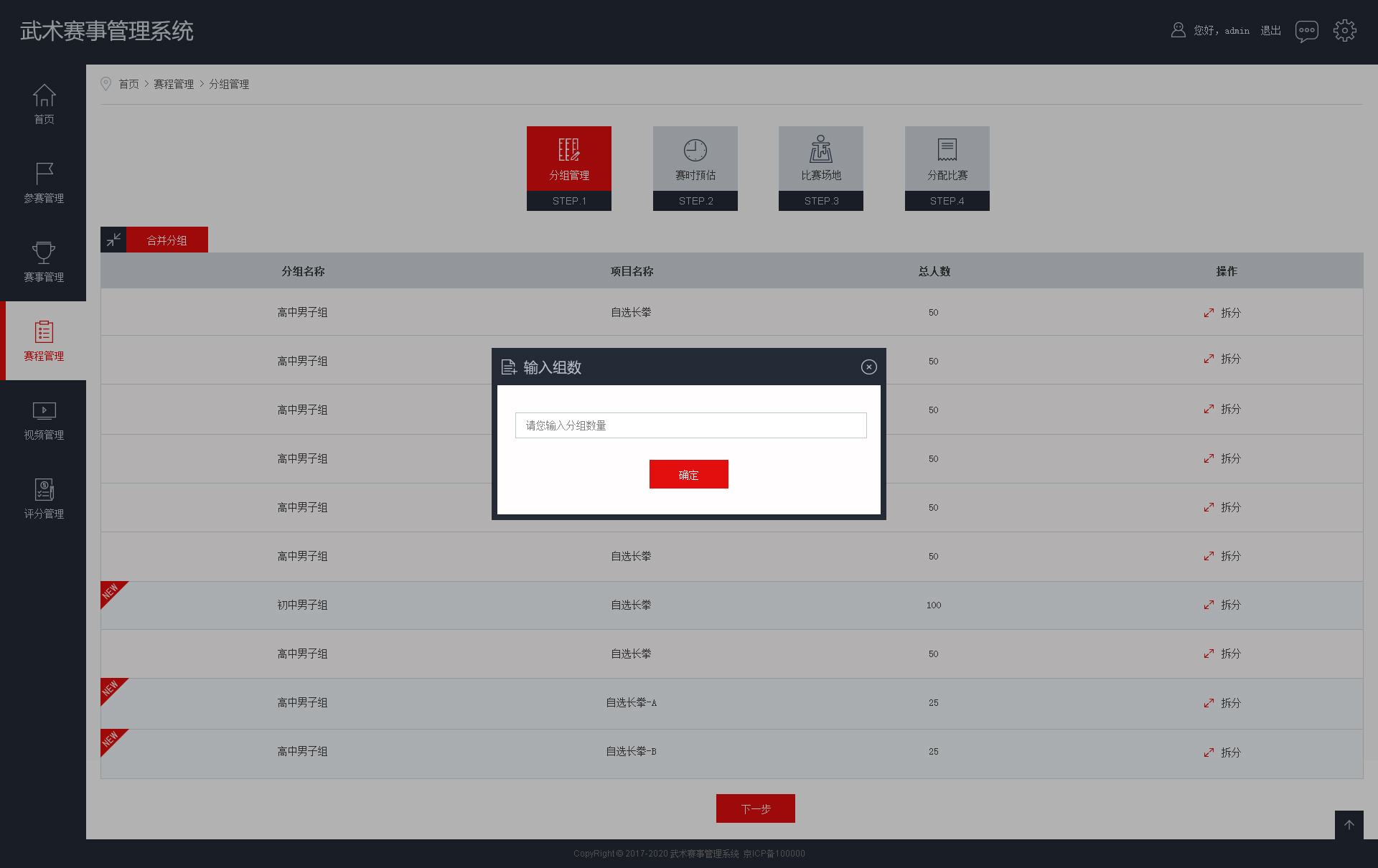Screen dimensions: 1378x868
Task: Click the Home icon in the sidebar
Action: [44, 95]
